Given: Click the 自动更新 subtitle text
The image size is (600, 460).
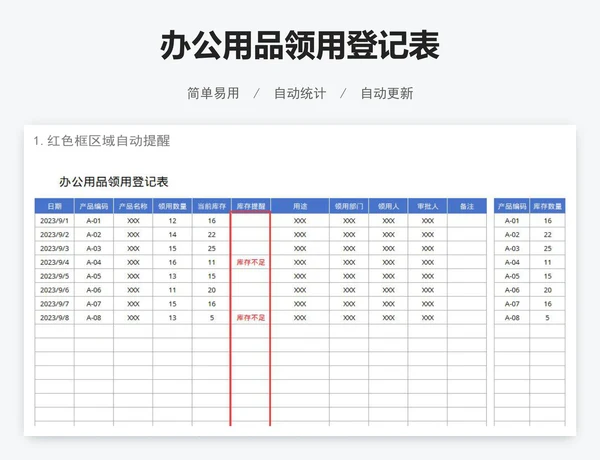Looking at the screenshot, I should point(387,93).
